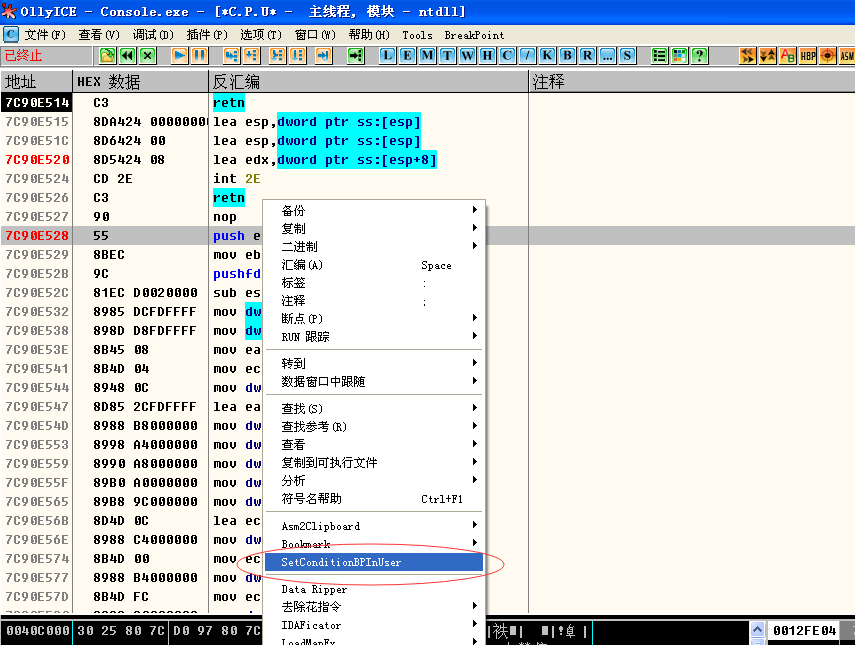Open References window with R button
Viewport: 855px width, 645px height.
(x=587, y=56)
